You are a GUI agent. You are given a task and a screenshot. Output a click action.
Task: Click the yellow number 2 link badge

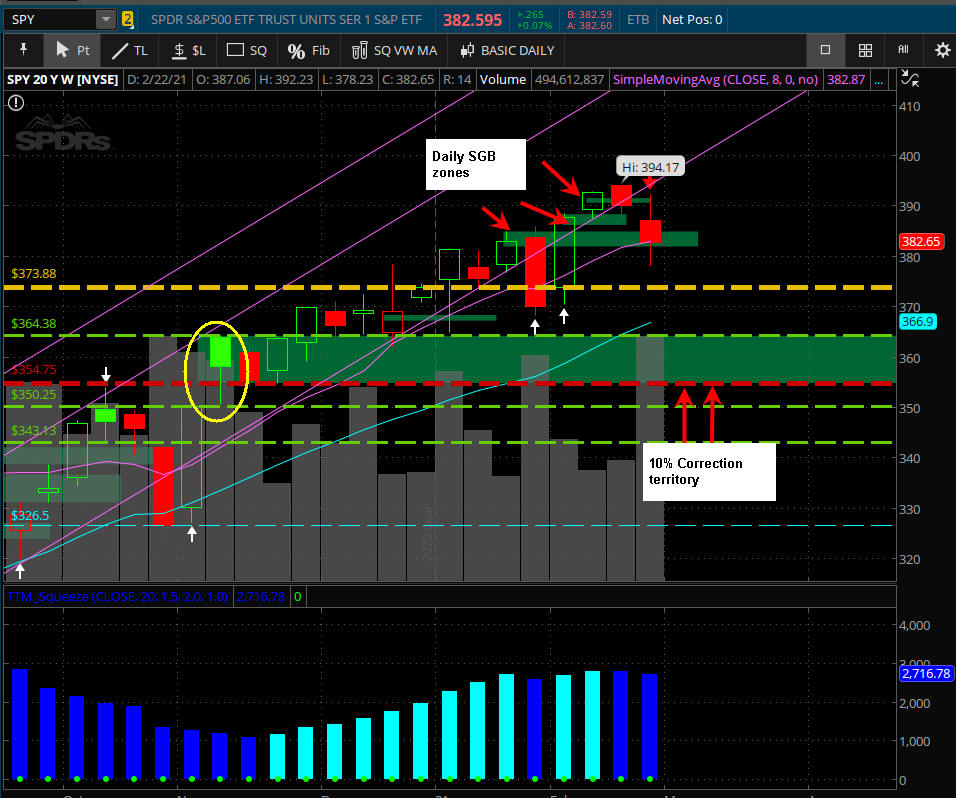(128, 19)
